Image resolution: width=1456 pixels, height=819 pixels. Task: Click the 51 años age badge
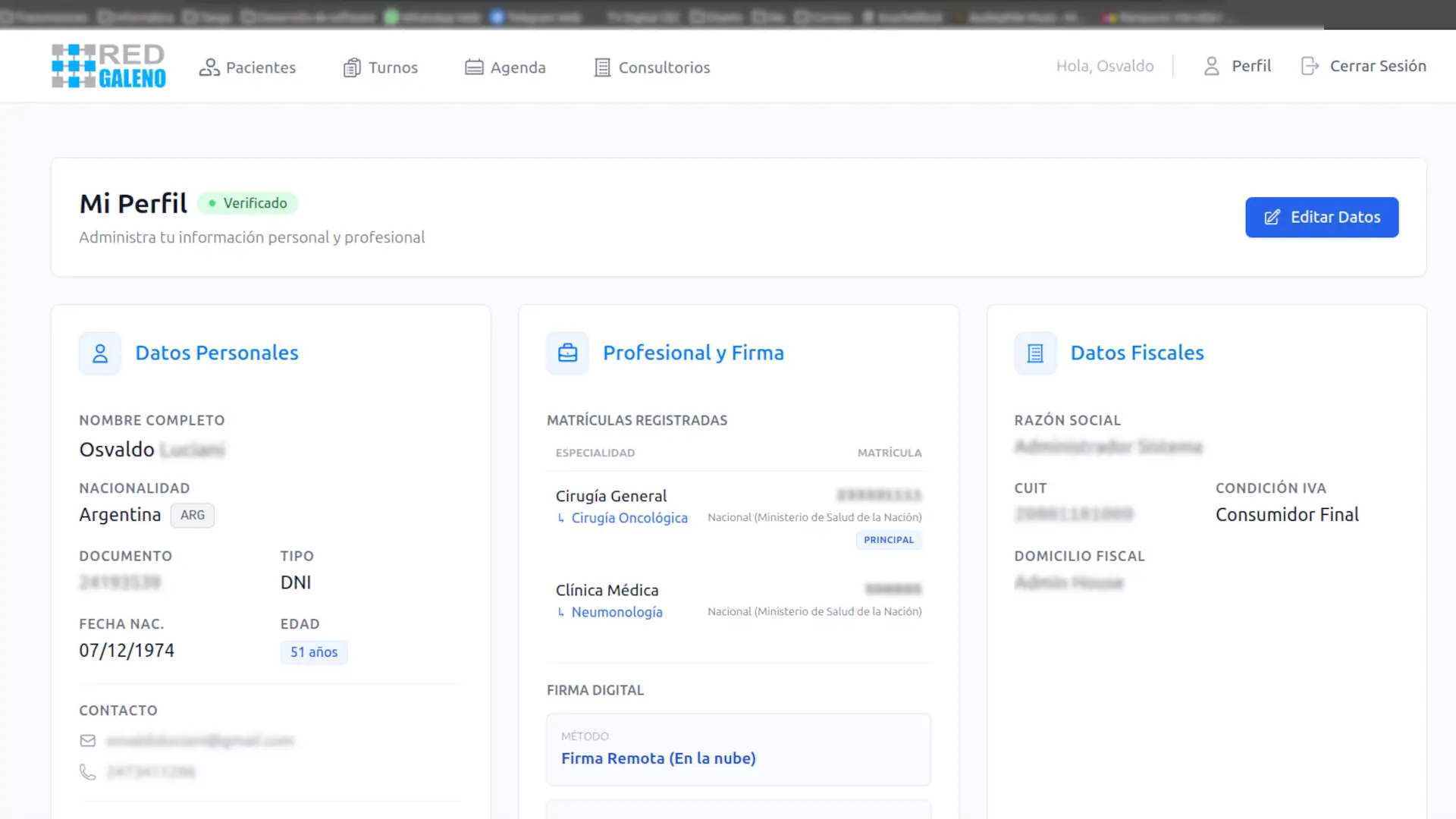[313, 652]
